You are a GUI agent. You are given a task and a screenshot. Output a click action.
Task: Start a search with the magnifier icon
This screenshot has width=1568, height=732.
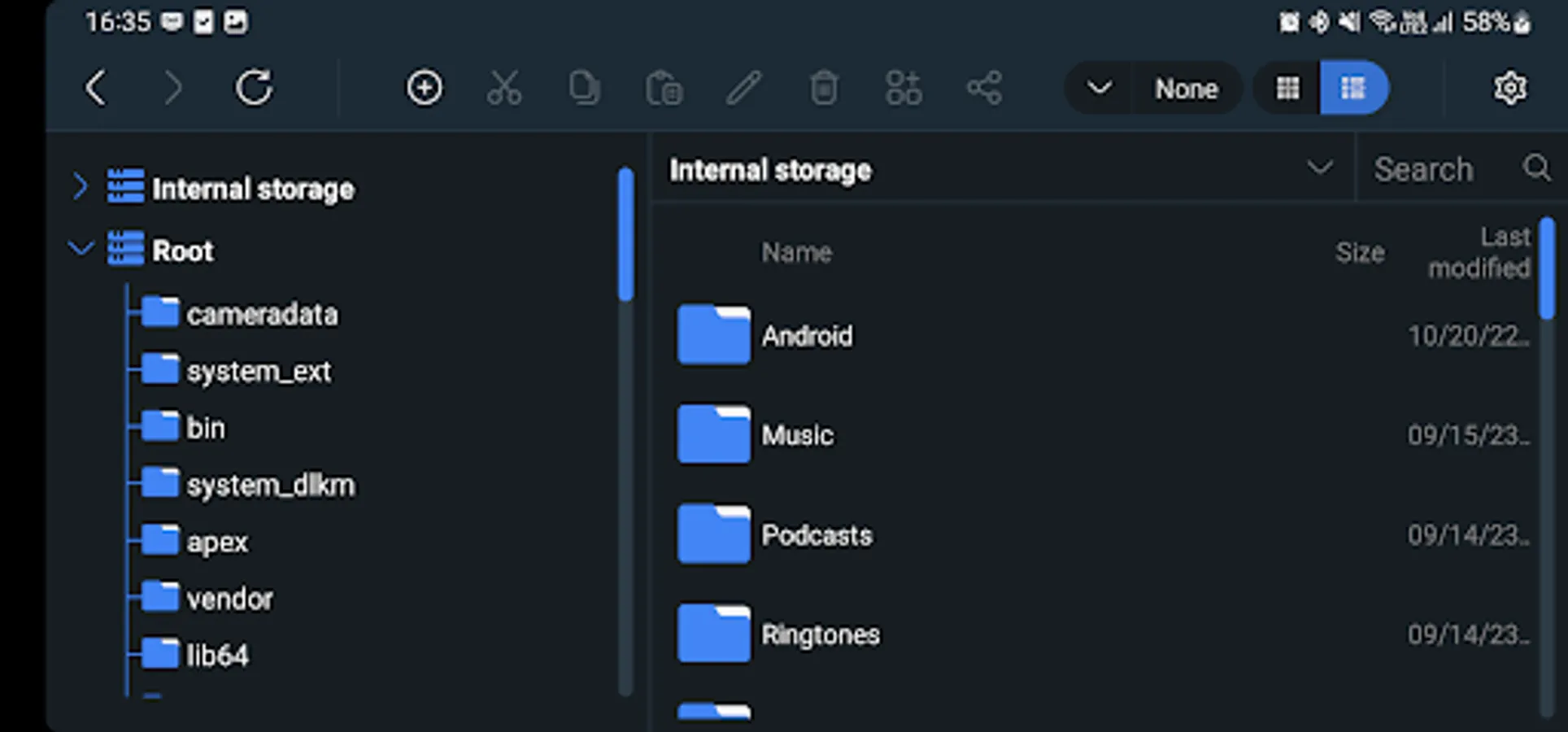tap(1538, 168)
